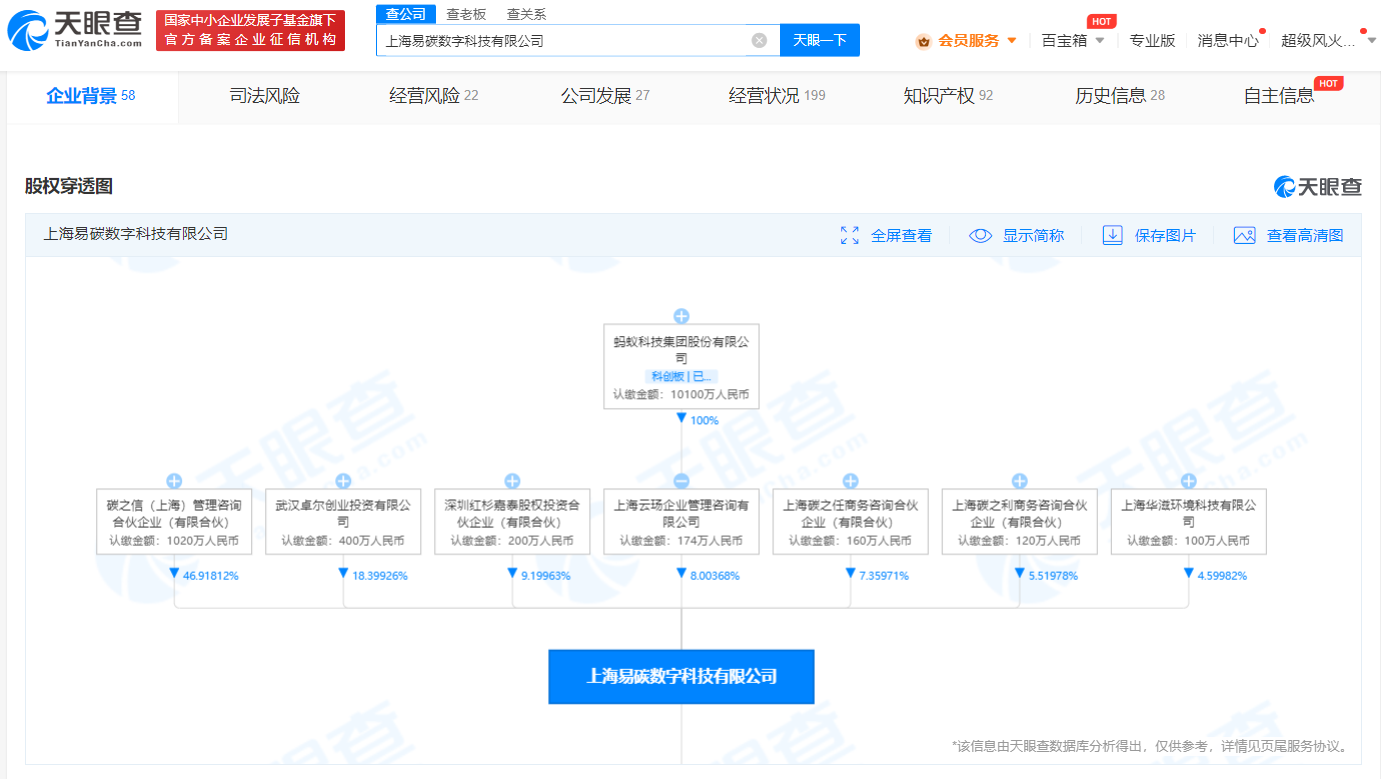The image size is (1381, 779).
Task: Select the 查老板 search tab
Action: 466,14
